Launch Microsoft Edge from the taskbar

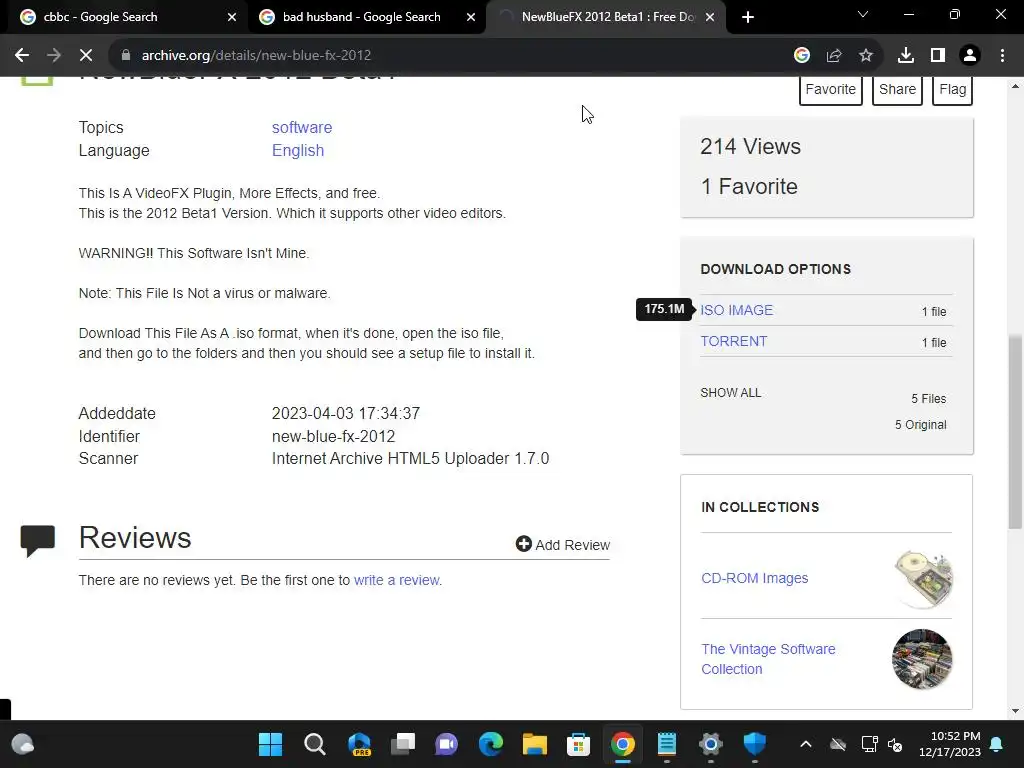(490, 744)
